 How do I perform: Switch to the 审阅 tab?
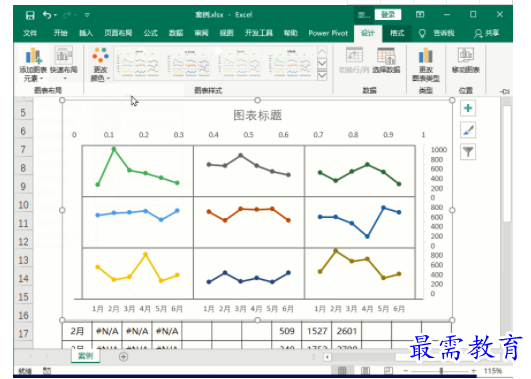[201, 33]
